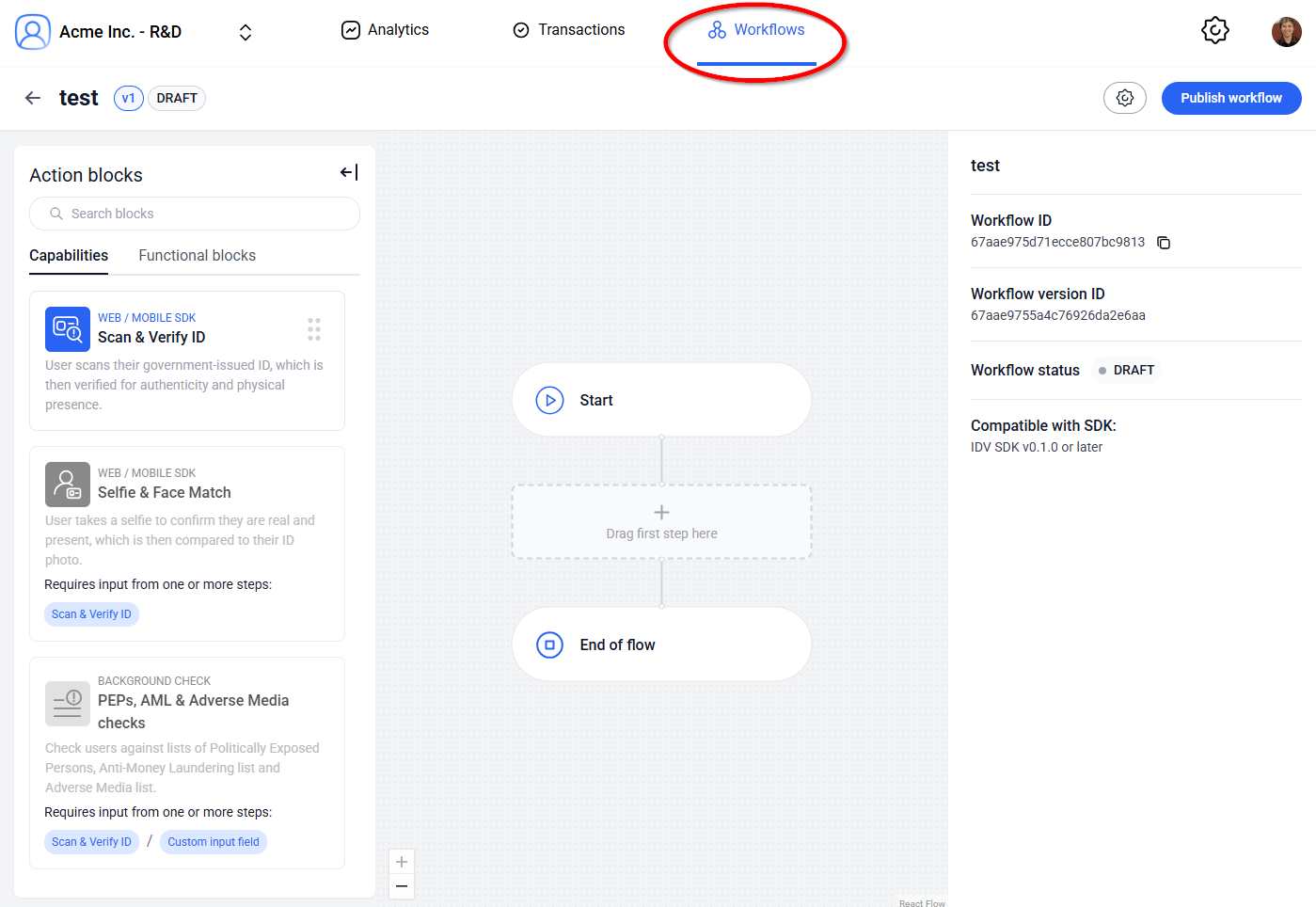Publish the workflow
1316x907 pixels.
point(1230,98)
